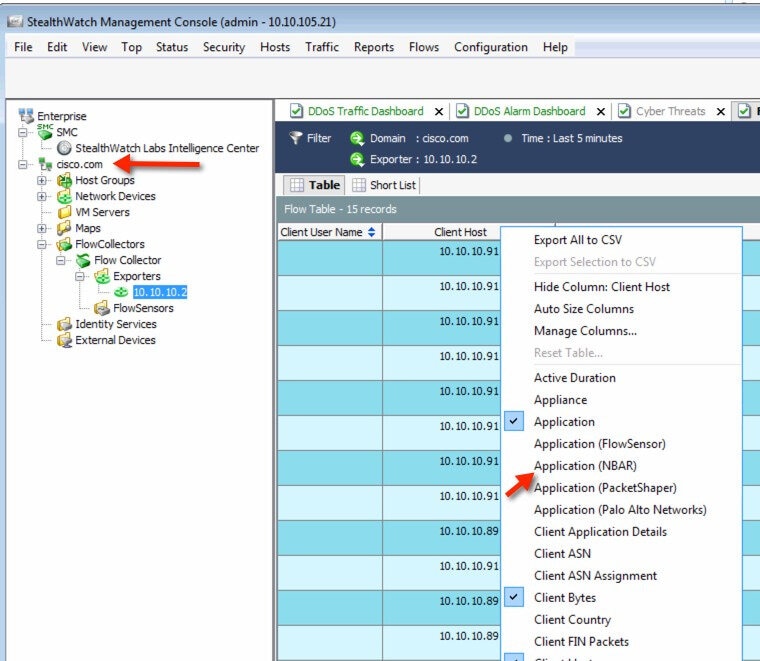Click the Exporters folder icon
This screenshot has height=661, width=760.
click(x=102, y=276)
